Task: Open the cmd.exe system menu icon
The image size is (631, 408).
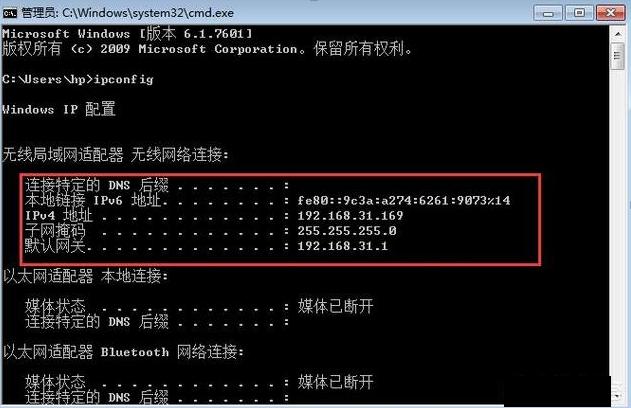Action: [10, 13]
